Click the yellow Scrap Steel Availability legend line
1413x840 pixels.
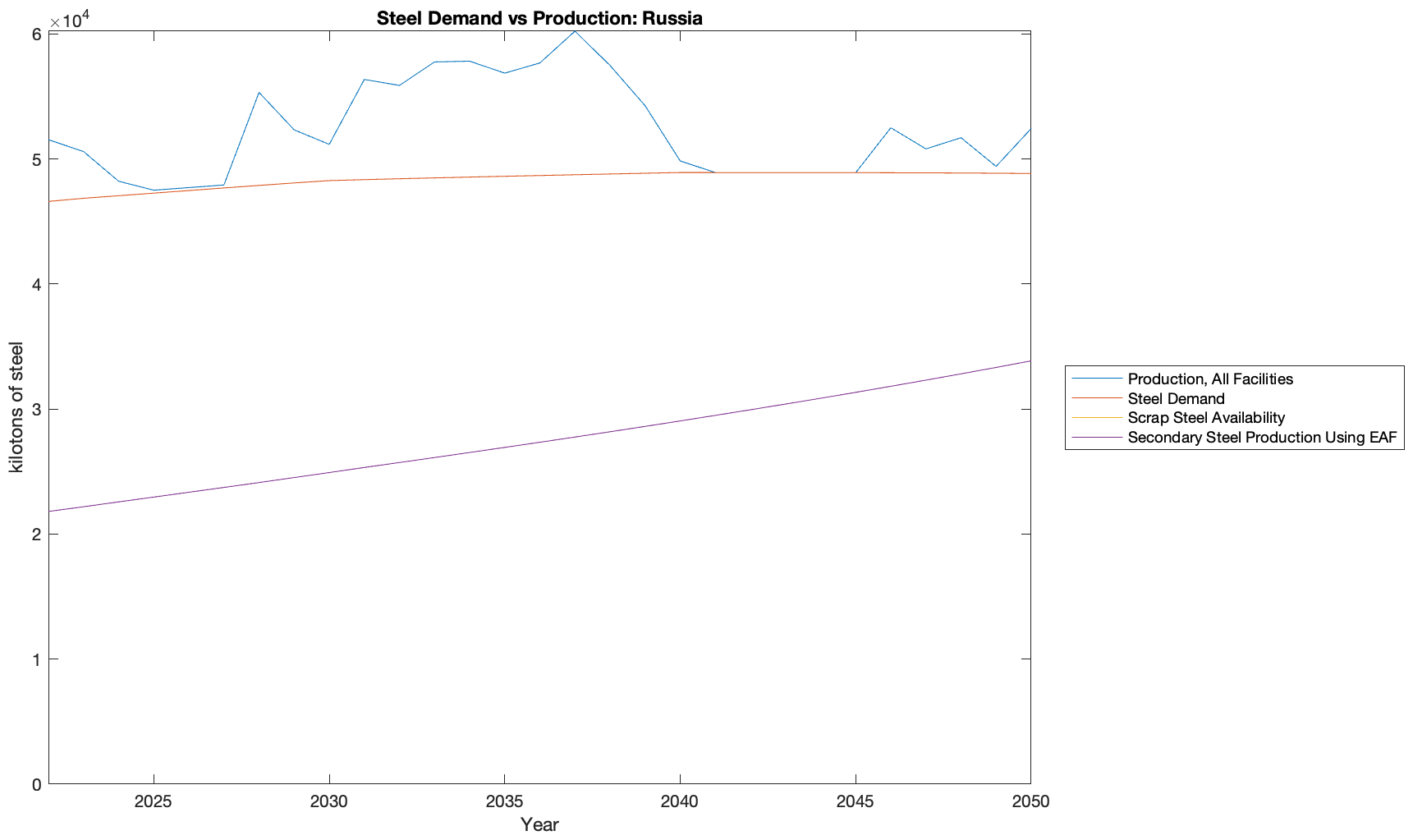tap(1096, 418)
